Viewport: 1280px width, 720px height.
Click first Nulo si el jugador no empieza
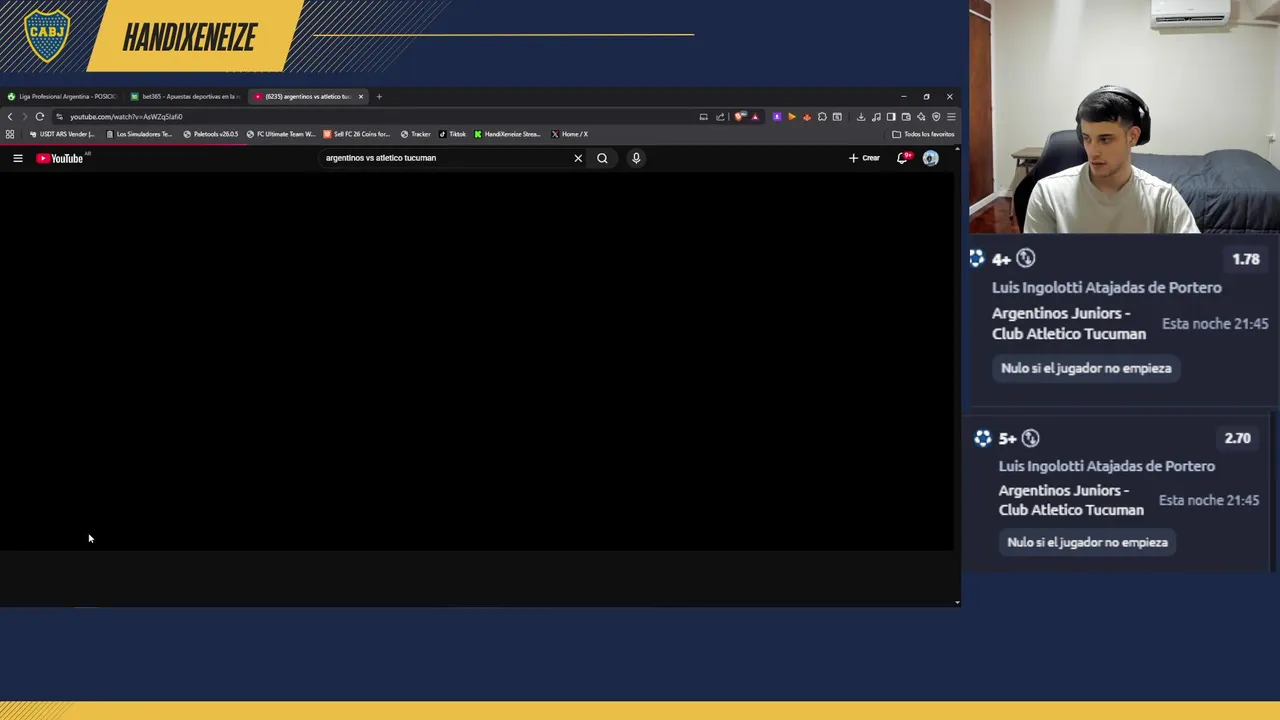pos(1086,368)
